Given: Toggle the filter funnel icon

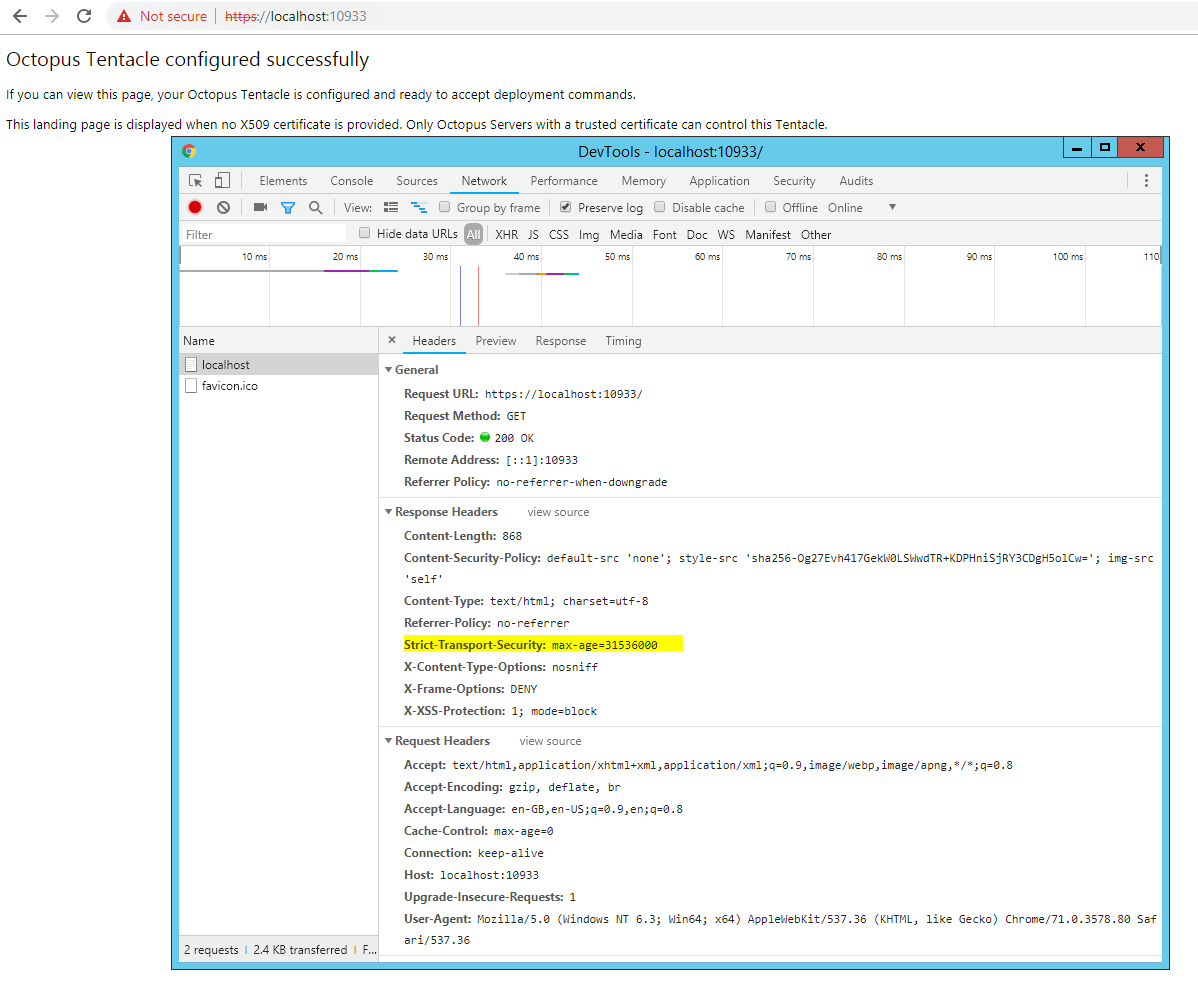Looking at the screenshot, I should 288,207.
